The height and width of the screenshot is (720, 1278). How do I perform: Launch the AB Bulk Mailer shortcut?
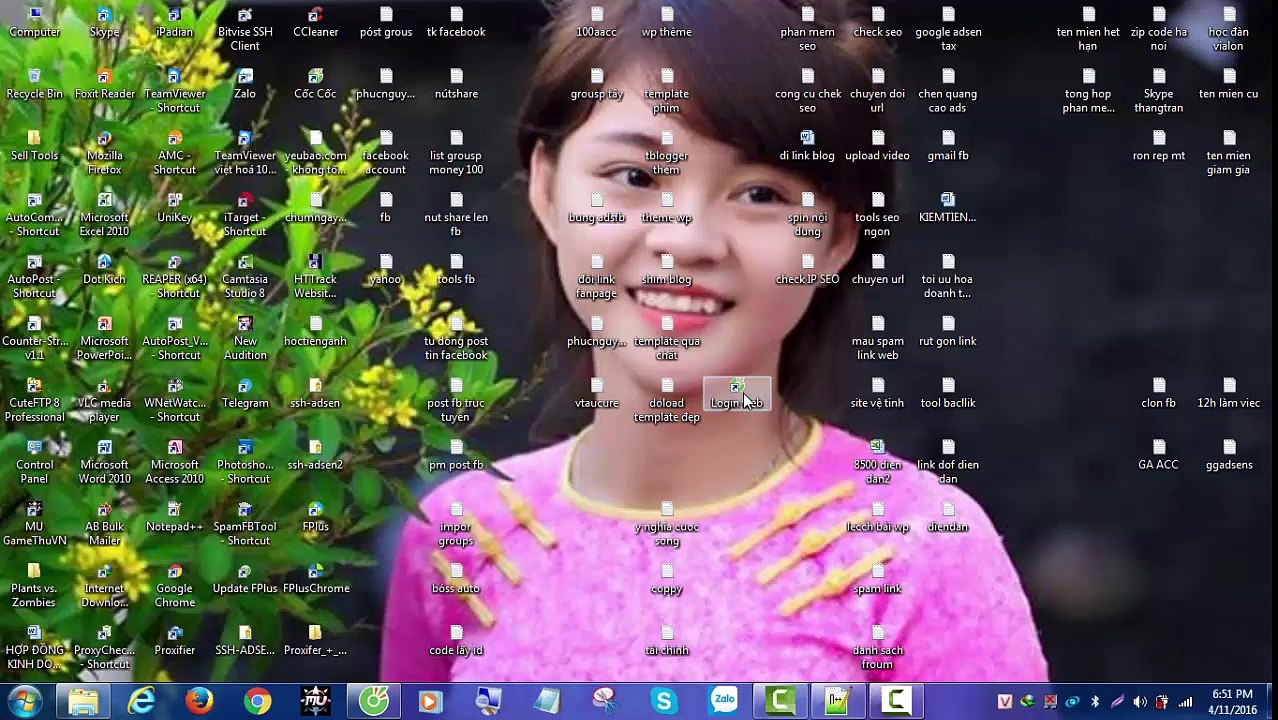tap(105, 526)
